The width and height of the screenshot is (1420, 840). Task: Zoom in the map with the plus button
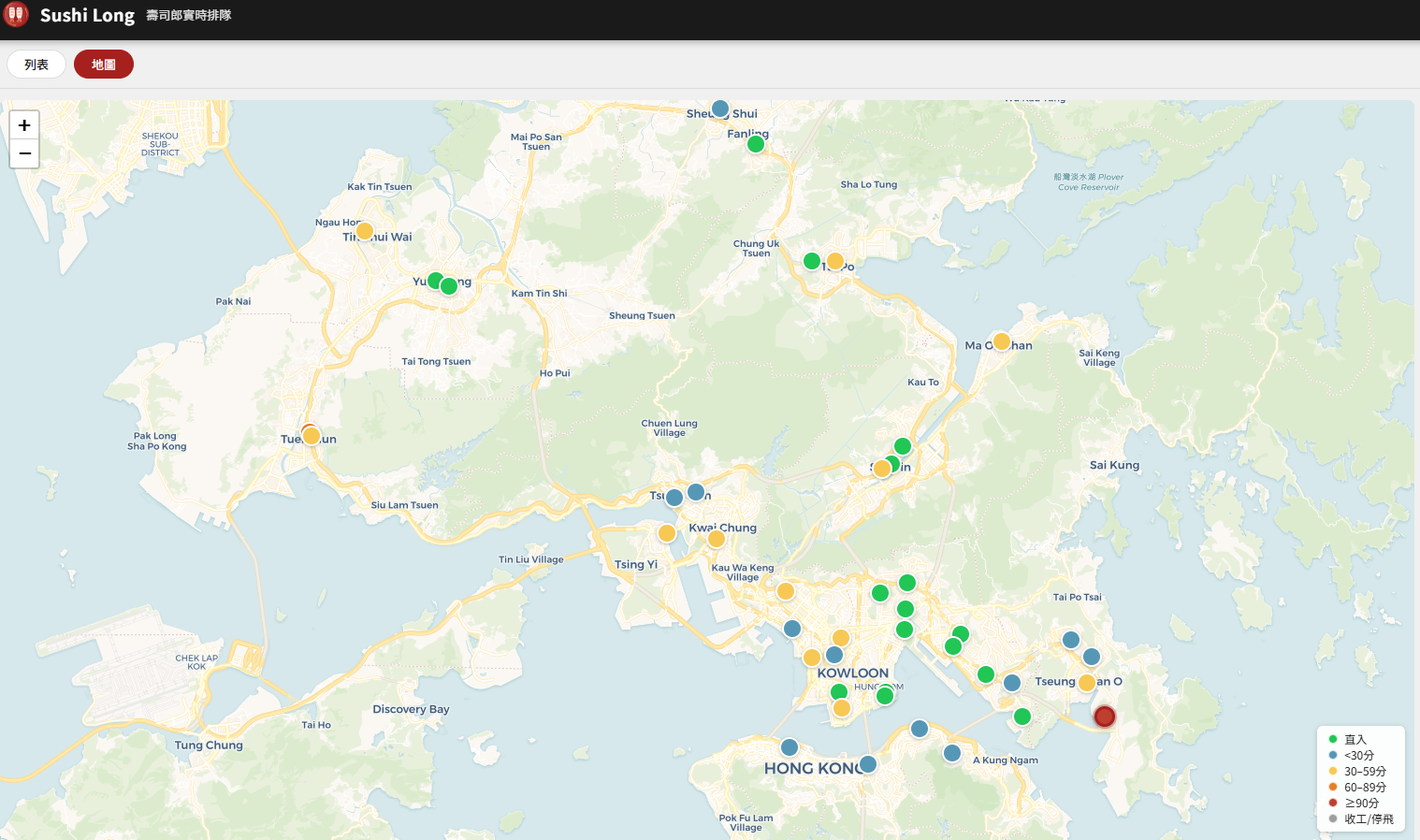point(24,125)
